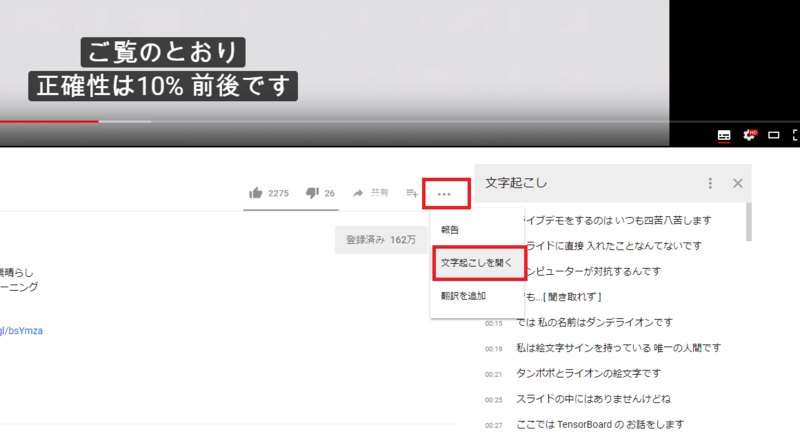Open transcript panel vertical dots menu
The width and height of the screenshot is (800, 434).
coord(710,183)
